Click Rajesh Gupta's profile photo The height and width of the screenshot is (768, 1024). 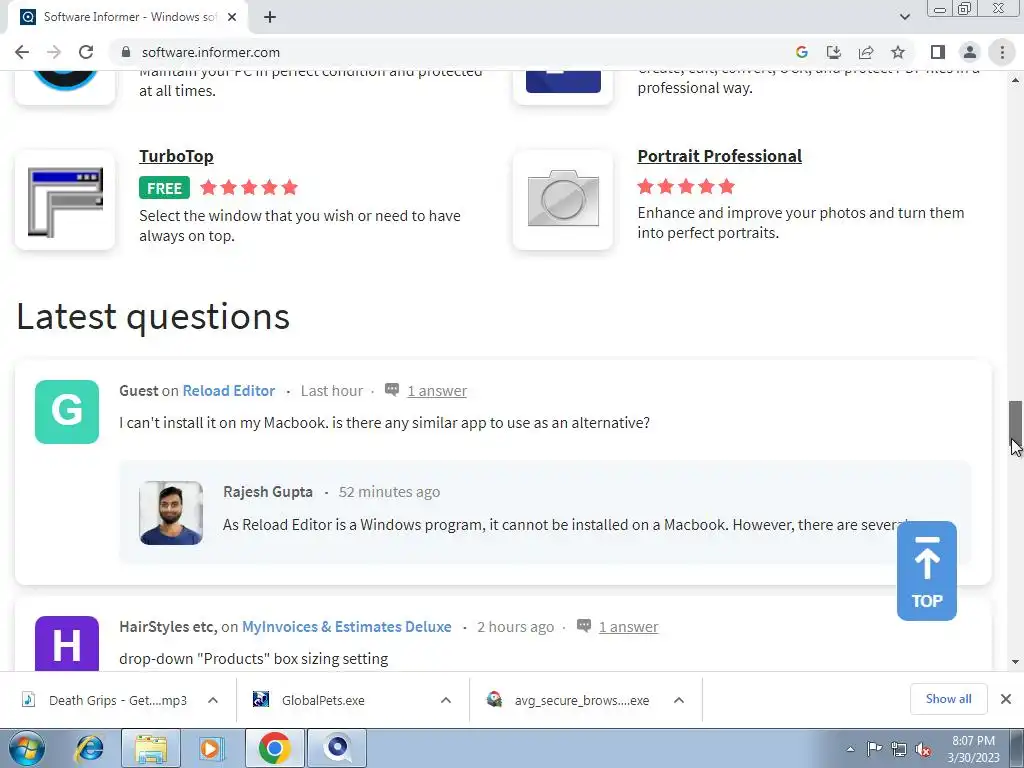[171, 513]
